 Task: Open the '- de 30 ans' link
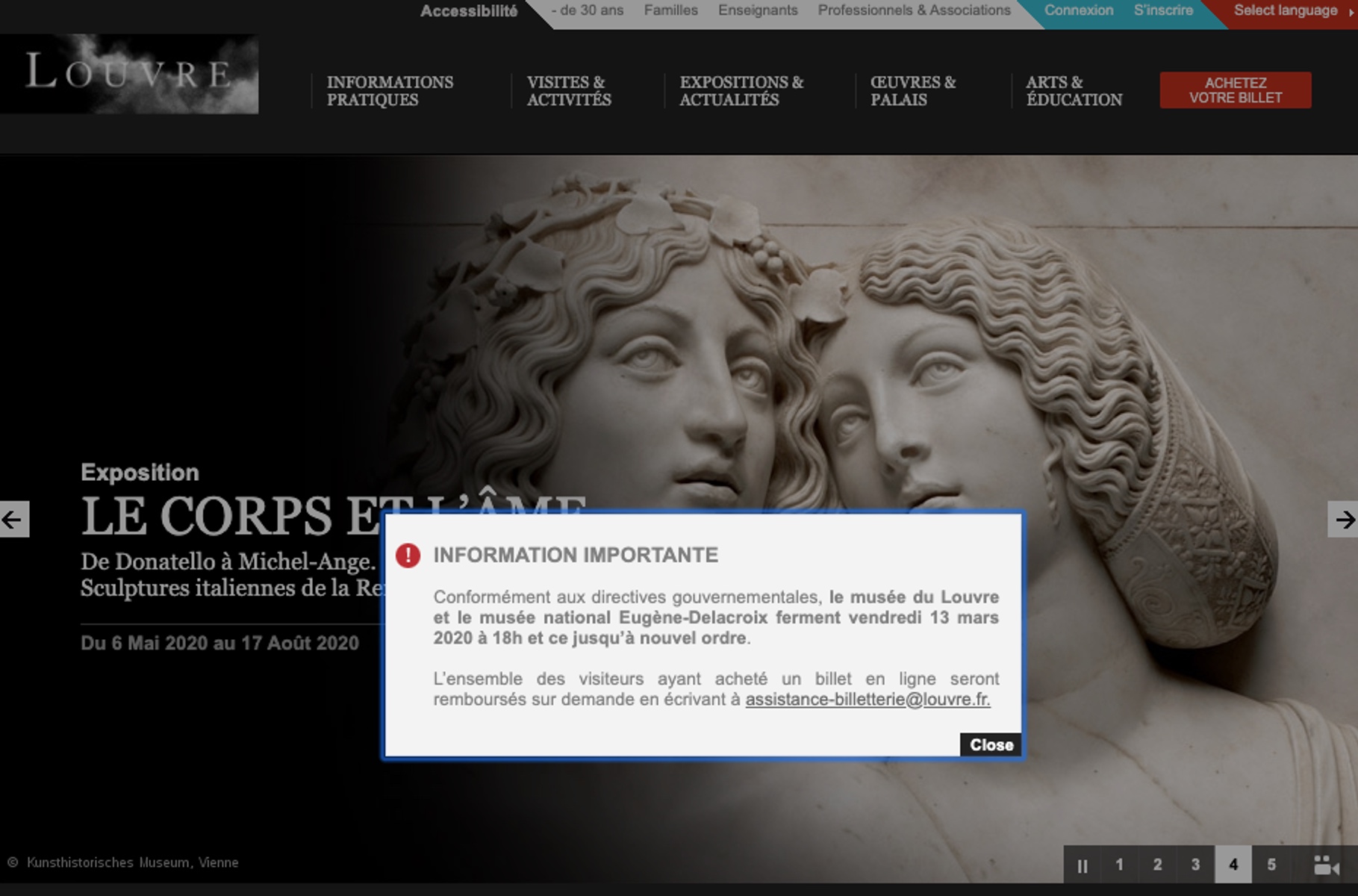[x=587, y=10]
